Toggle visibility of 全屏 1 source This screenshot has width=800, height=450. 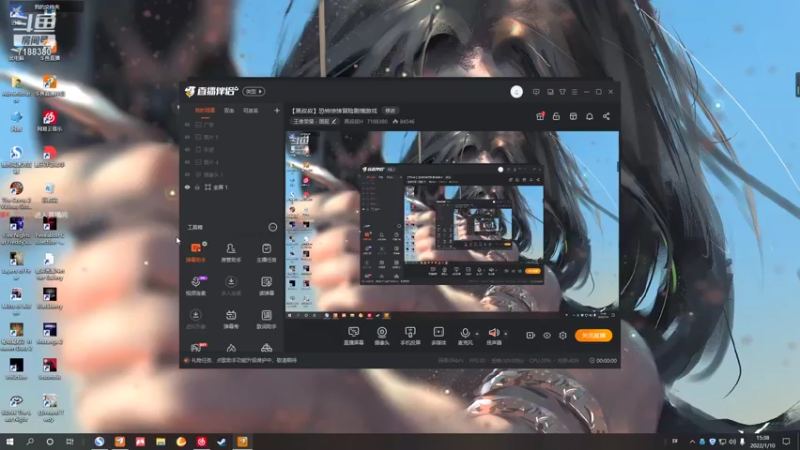187,187
